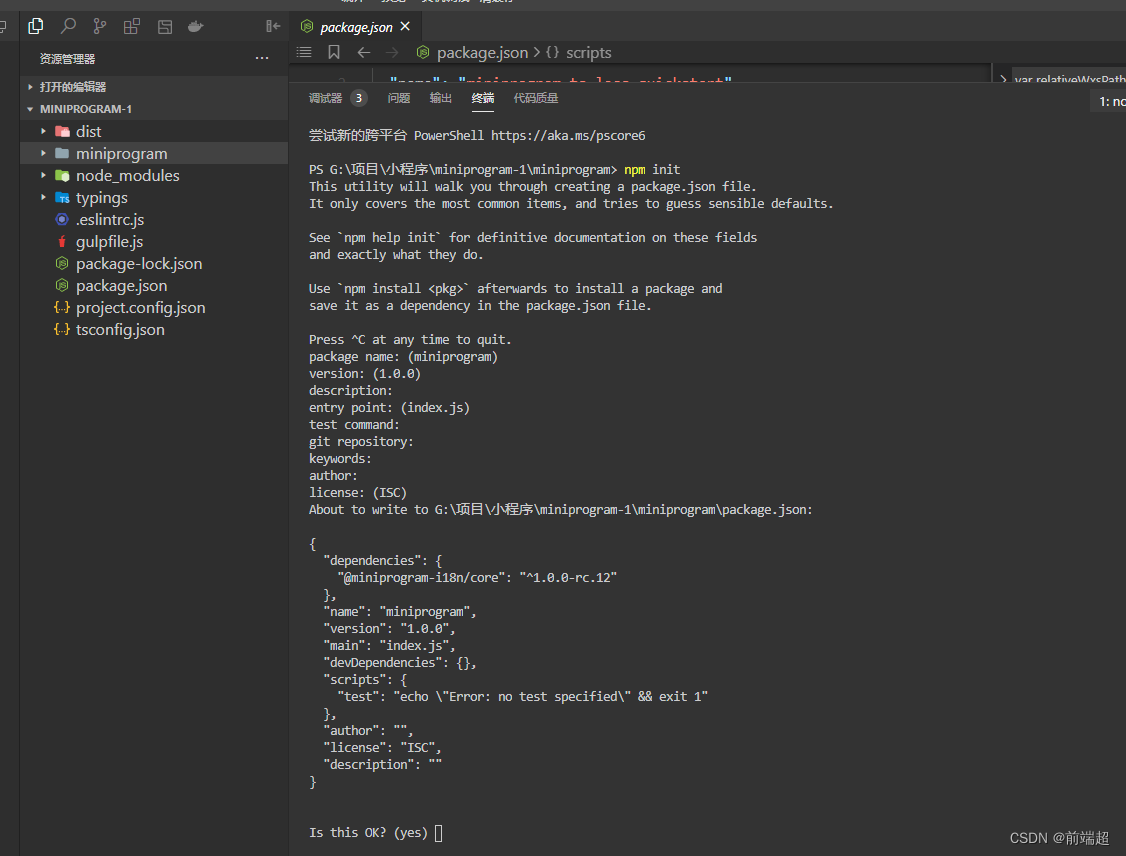Image resolution: width=1126 pixels, height=856 pixels.
Task: Open the save-disk icon in sidebar toolbar
Action: [x=164, y=27]
